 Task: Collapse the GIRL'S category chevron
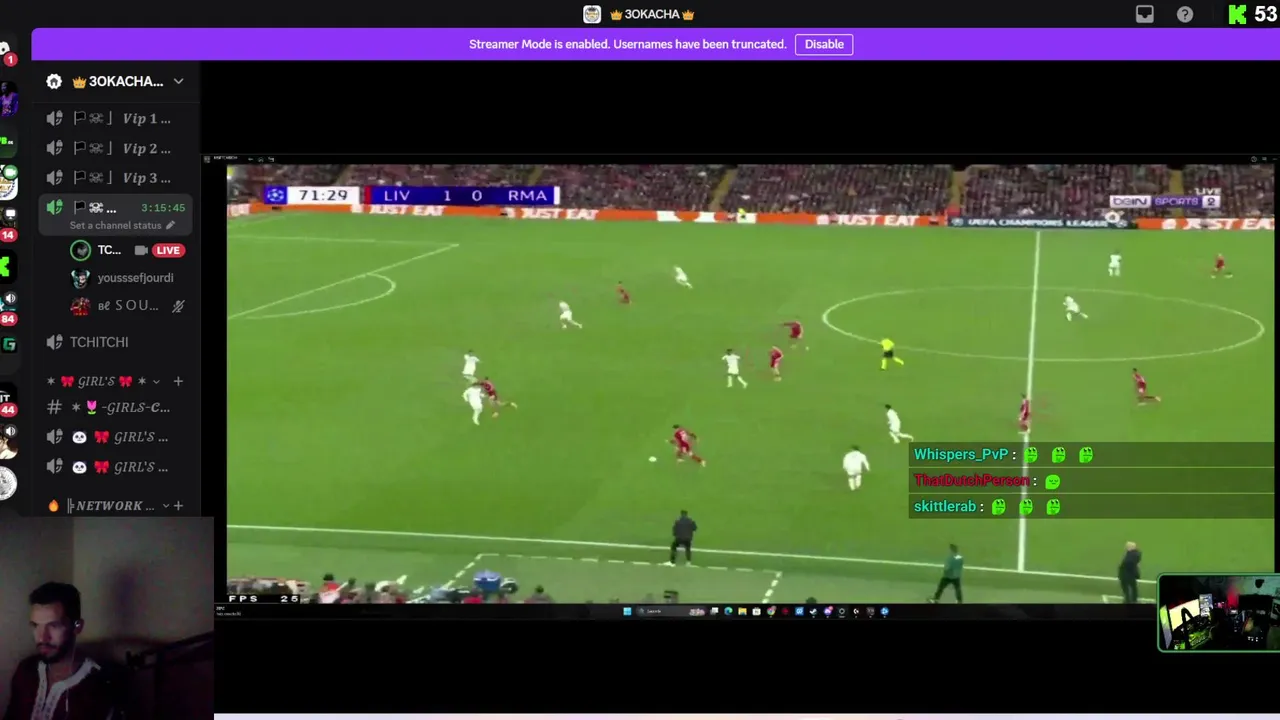pos(156,381)
